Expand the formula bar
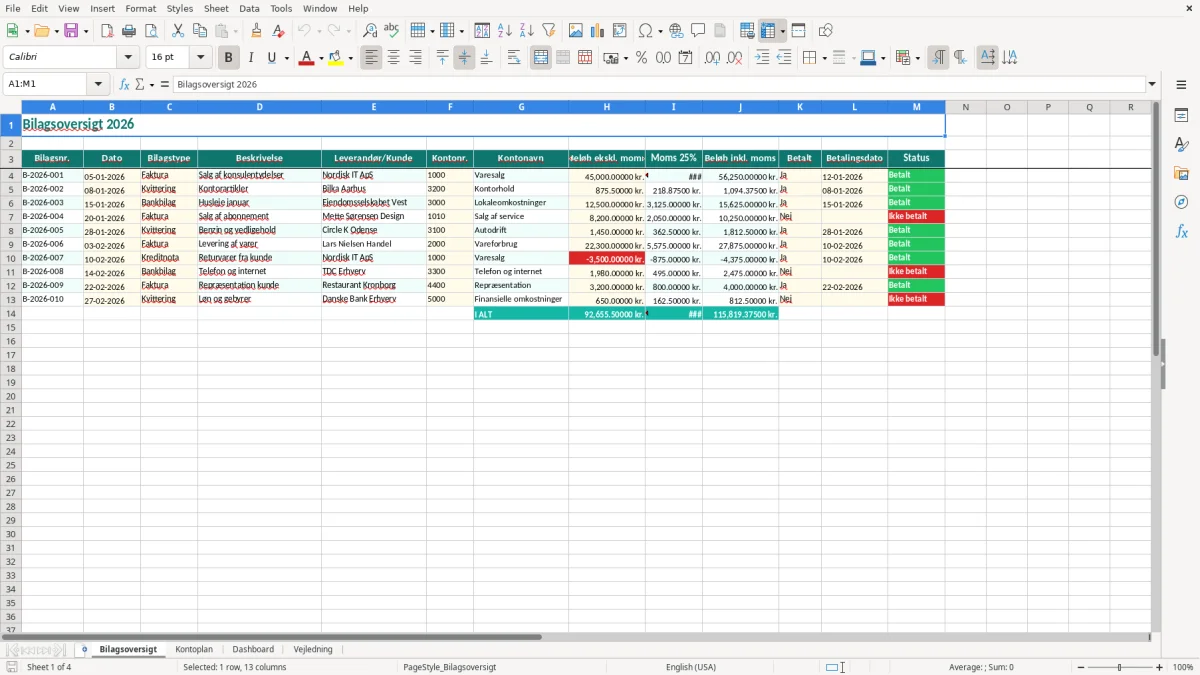The width and height of the screenshot is (1200, 675). [x=1152, y=85]
